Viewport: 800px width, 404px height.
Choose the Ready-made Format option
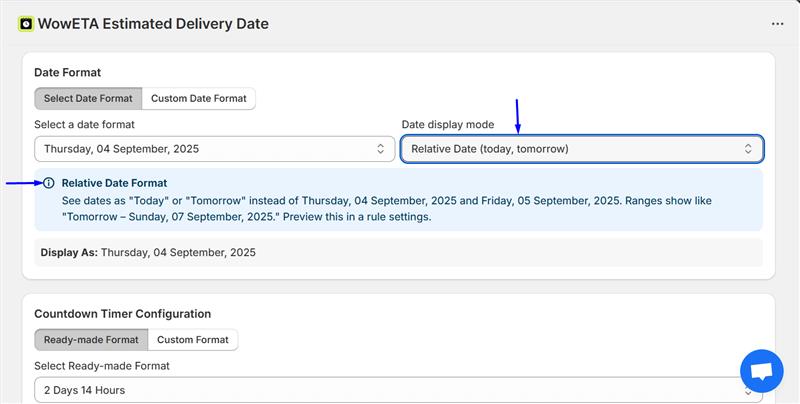90,340
